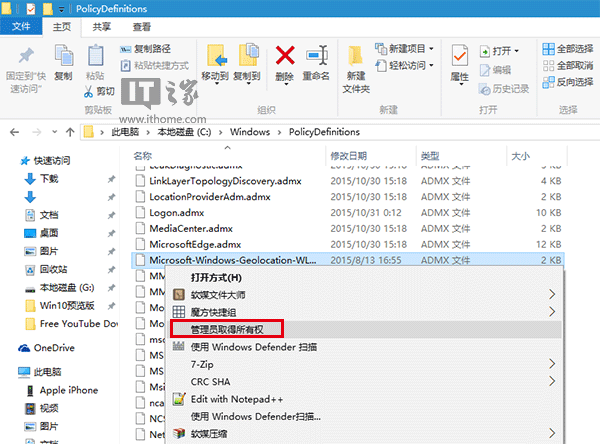Choose 管理员取得所有权 in the context menu
The width and height of the screenshot is (600, 444).
tap(227, 328)
